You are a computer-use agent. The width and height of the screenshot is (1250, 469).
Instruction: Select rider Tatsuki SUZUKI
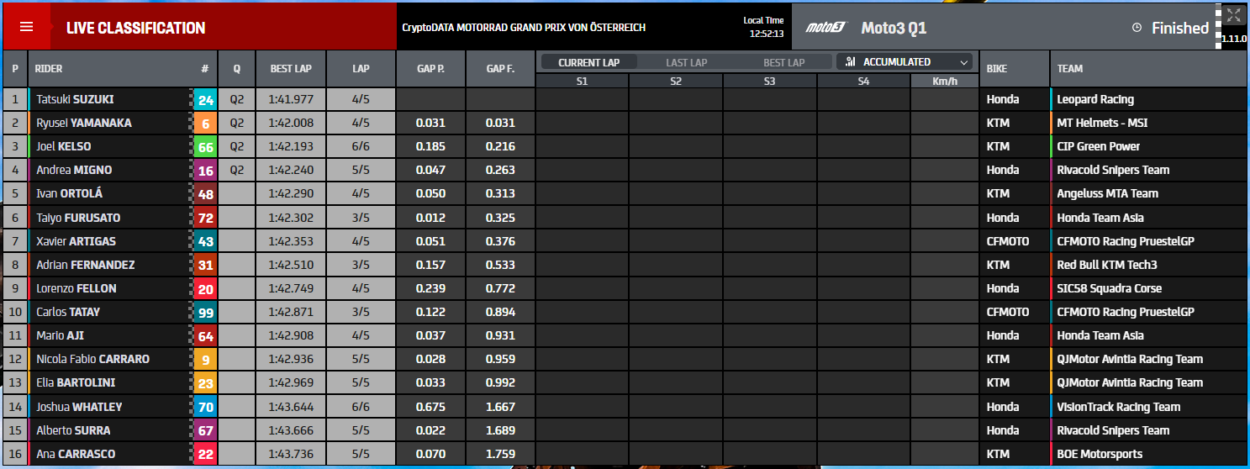[75, 100]
